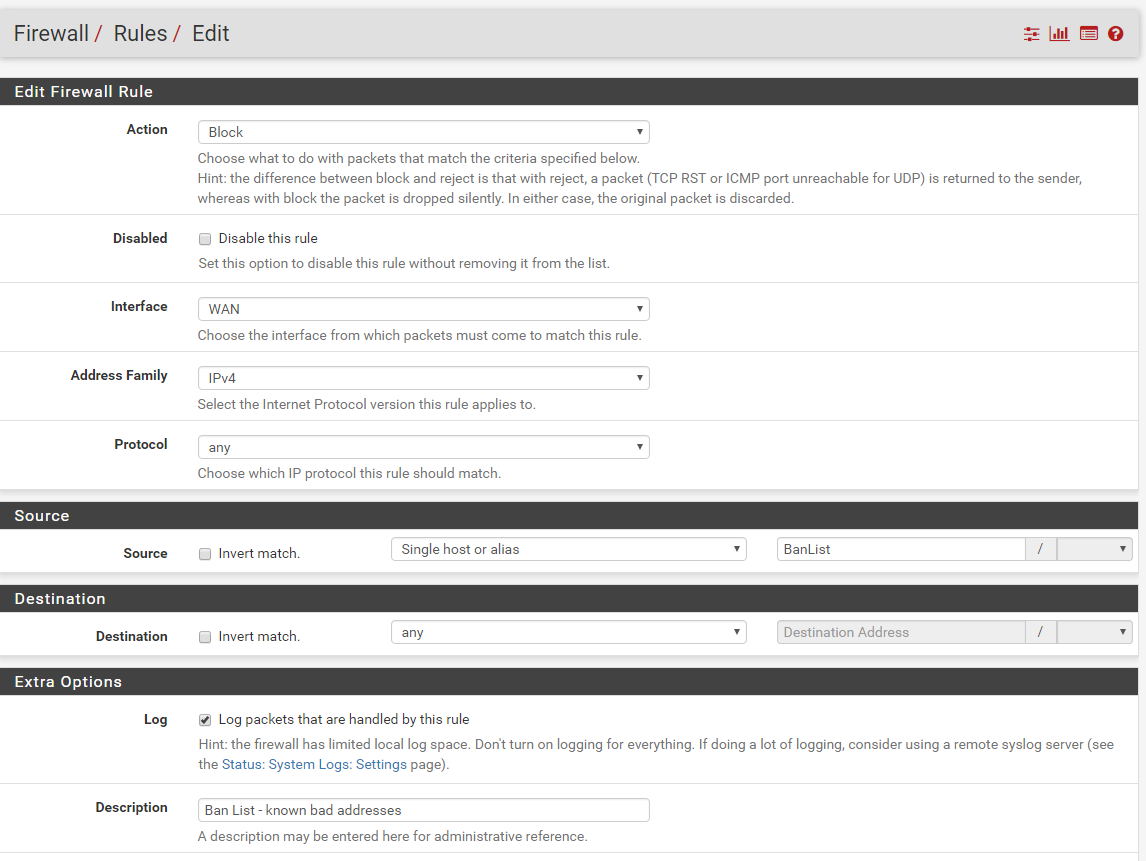The height and width of the screenshot is (861, 1146).
Task: Open the Destination type dropdown 'any'
Action: point(568,632)
